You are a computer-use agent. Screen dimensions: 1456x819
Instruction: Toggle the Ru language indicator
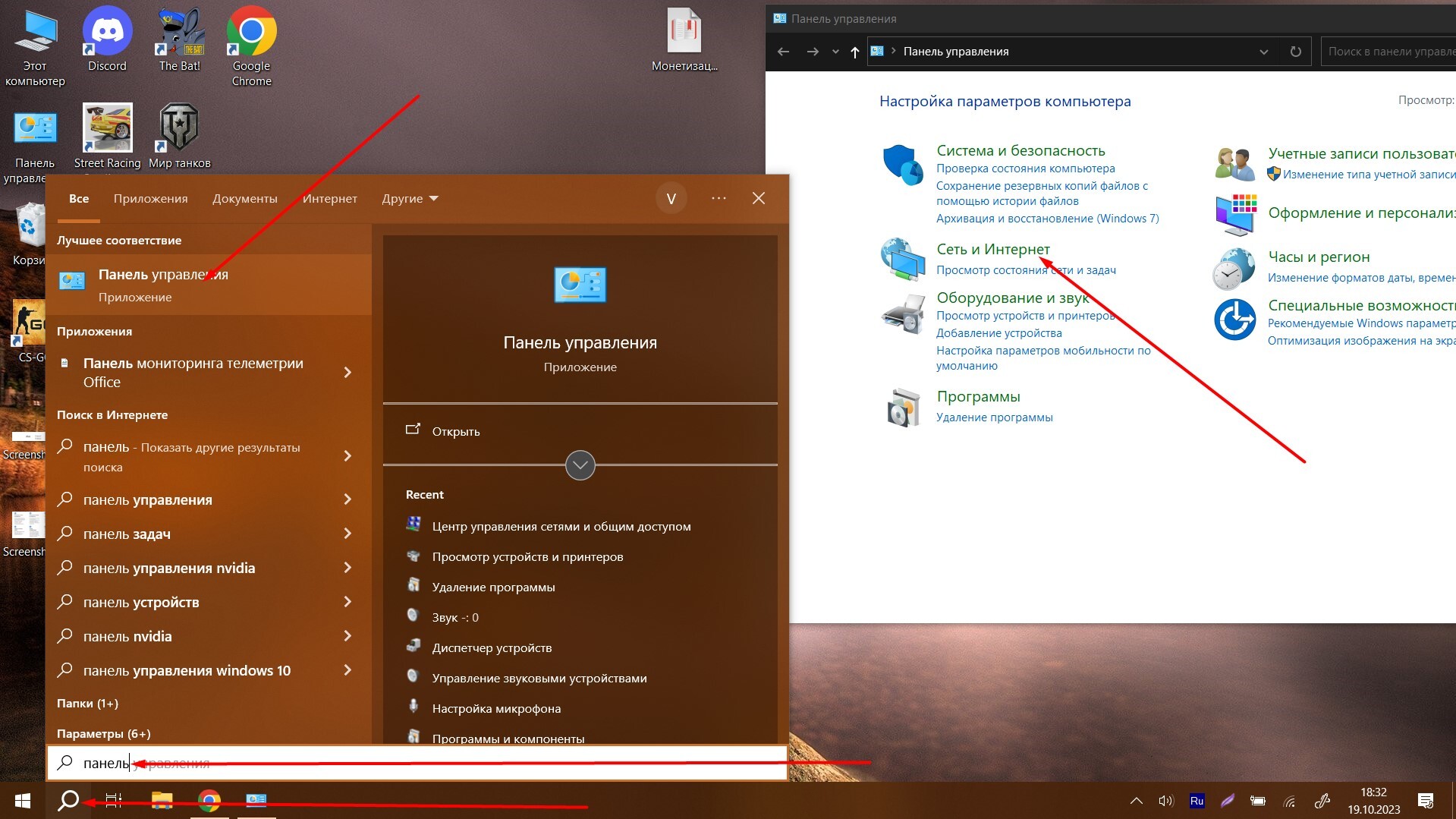click(1197, 801)
